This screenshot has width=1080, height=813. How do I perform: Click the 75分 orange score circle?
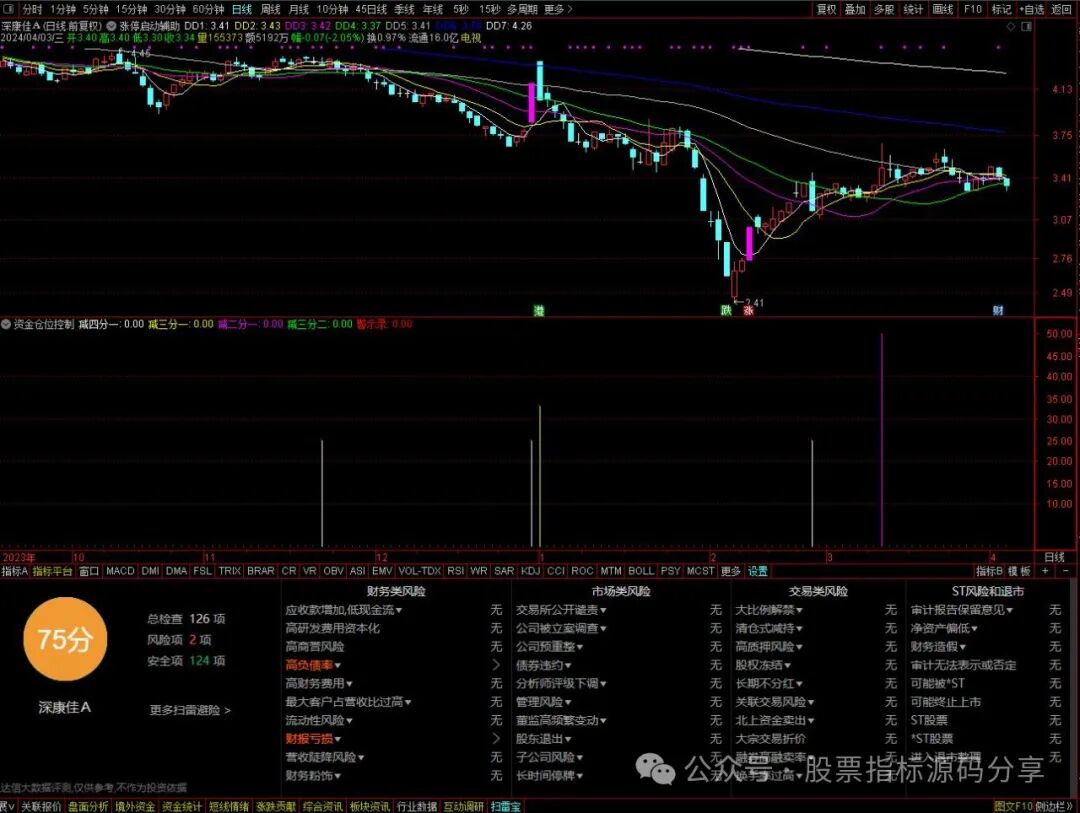(65, 639)
